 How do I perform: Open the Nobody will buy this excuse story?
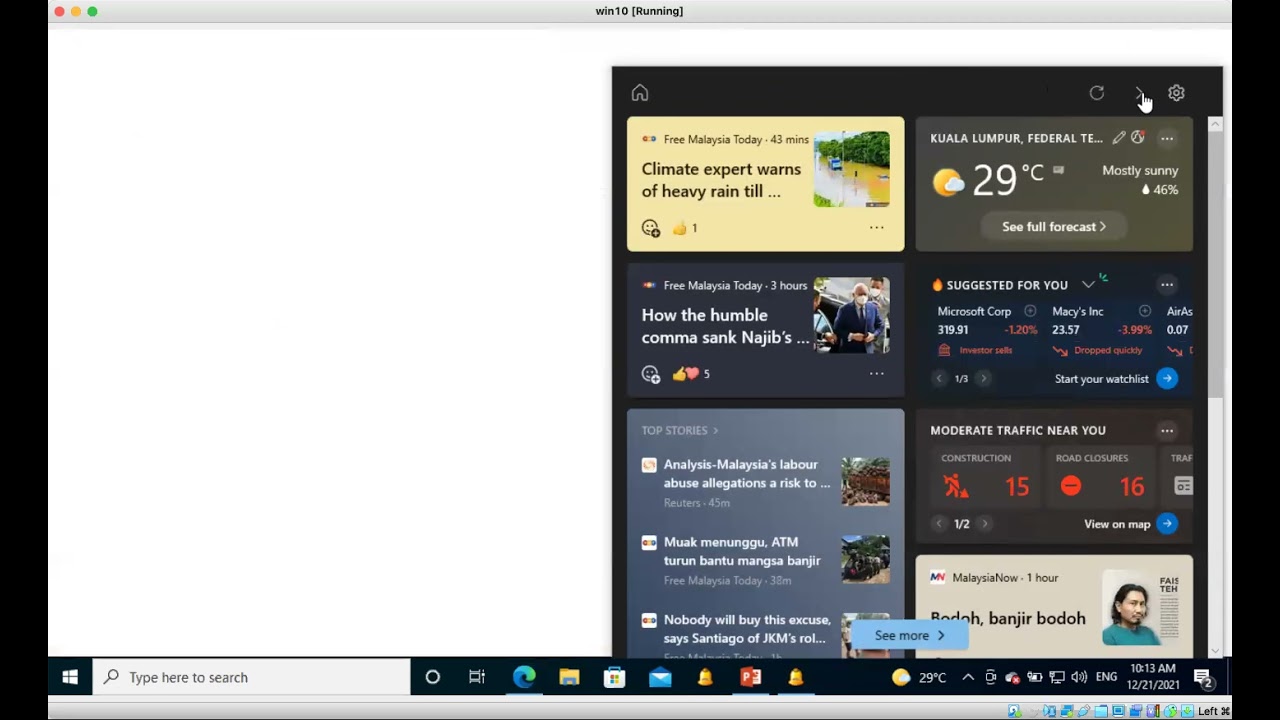745,629
